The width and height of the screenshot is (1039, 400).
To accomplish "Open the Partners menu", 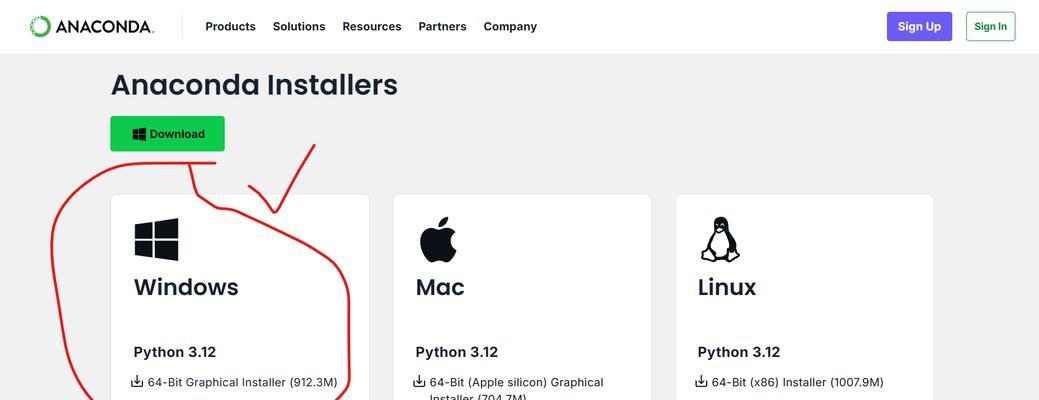I will pyautogui.click(x=443, y=26).
